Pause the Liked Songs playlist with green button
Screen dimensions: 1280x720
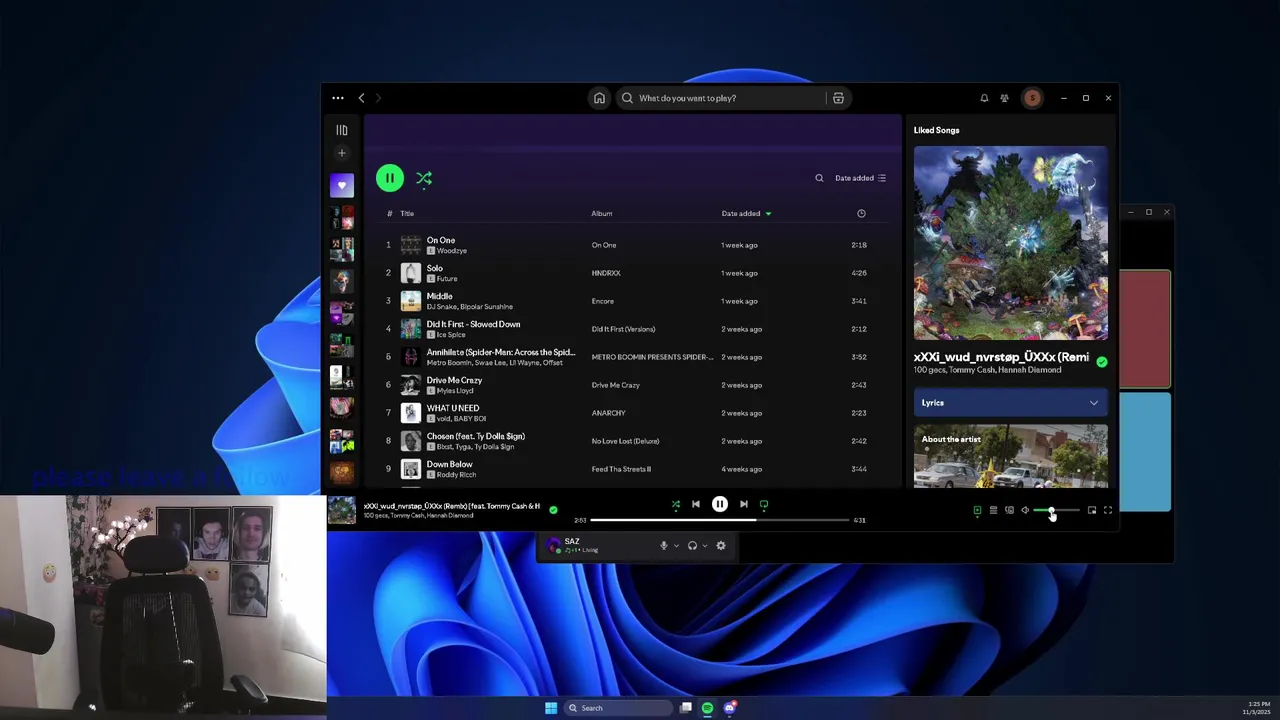[x=390, y=178]
